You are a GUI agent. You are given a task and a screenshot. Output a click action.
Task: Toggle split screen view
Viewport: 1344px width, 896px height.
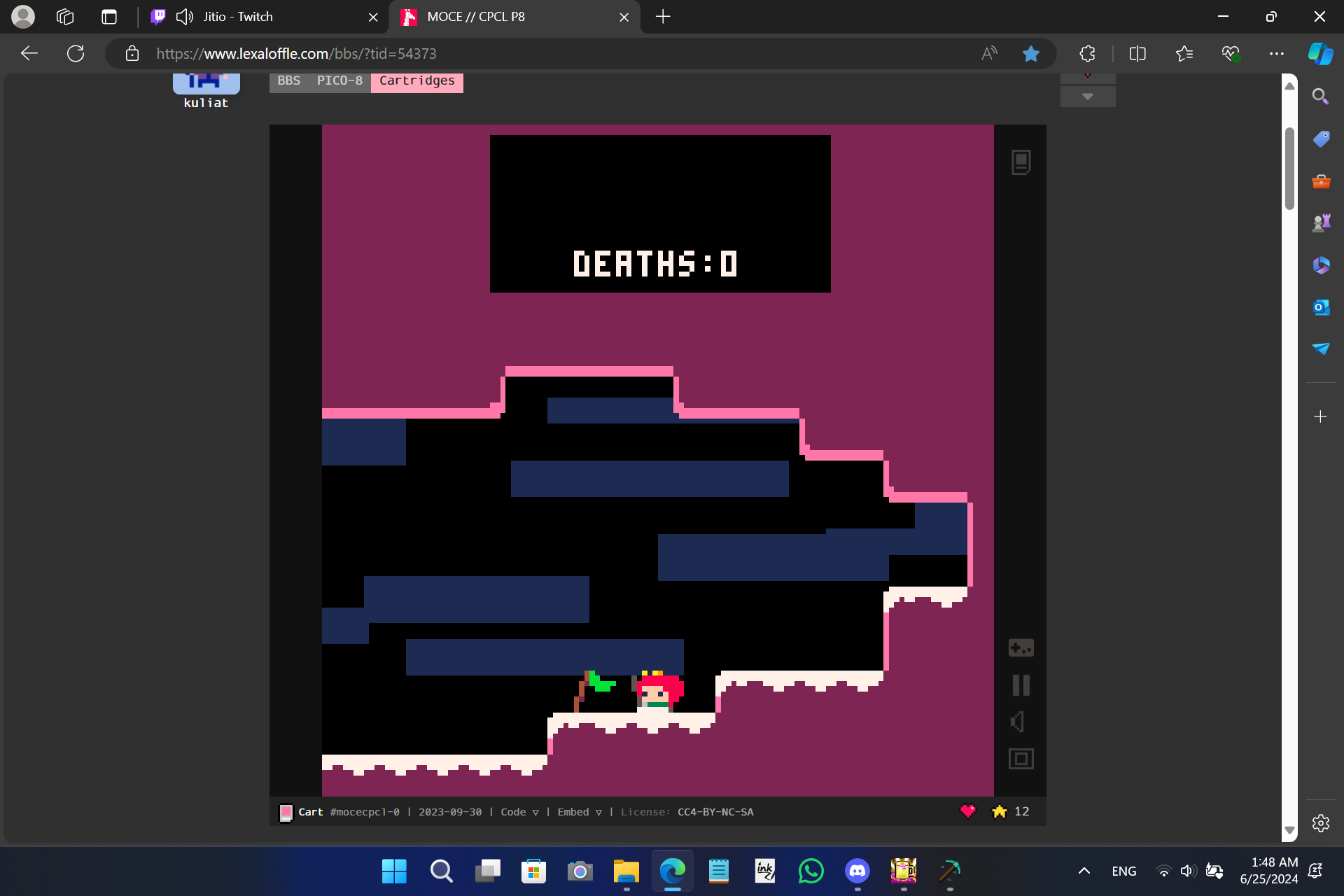1137,53
